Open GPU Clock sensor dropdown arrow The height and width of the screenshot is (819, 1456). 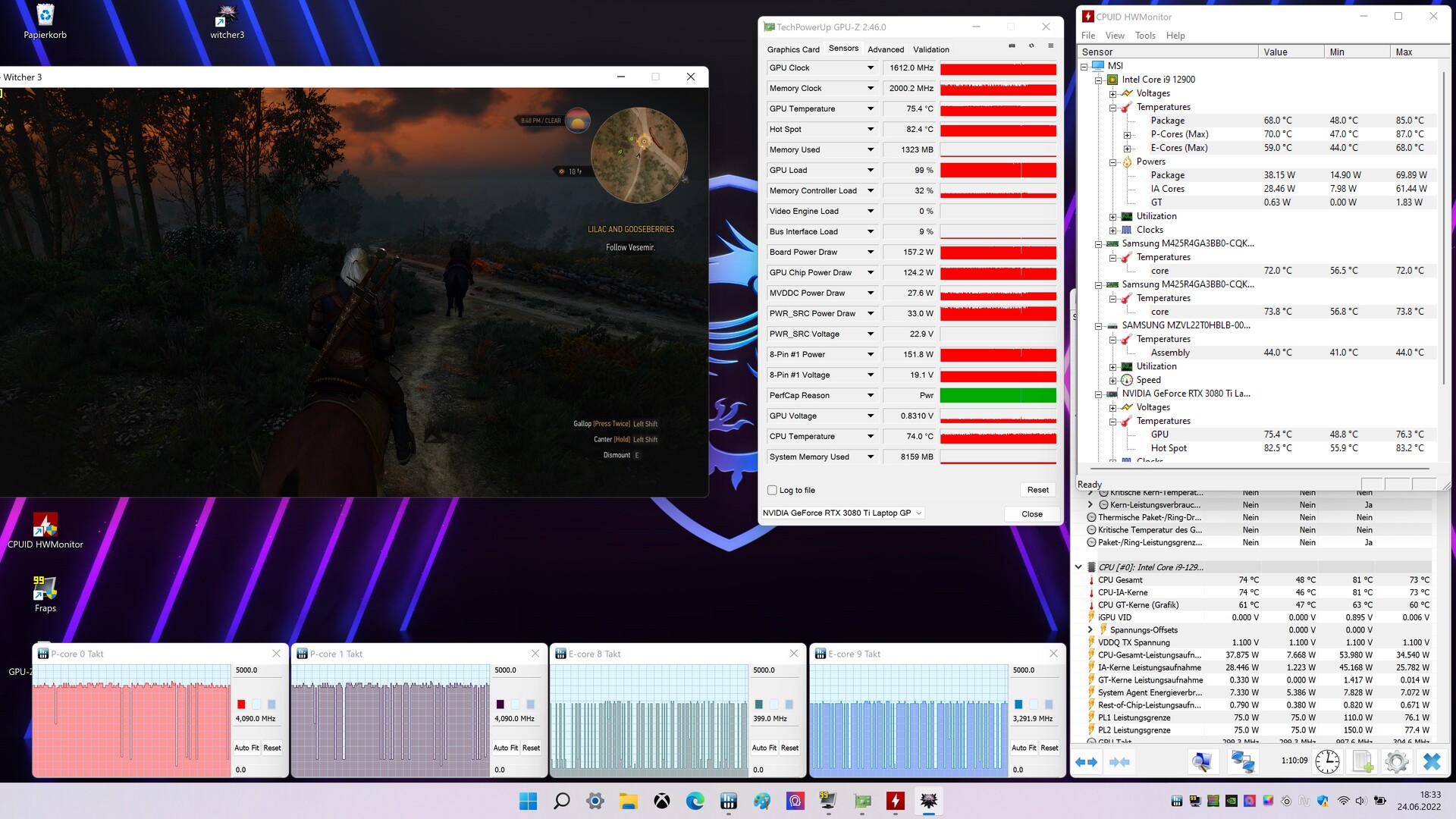[871, 67]
